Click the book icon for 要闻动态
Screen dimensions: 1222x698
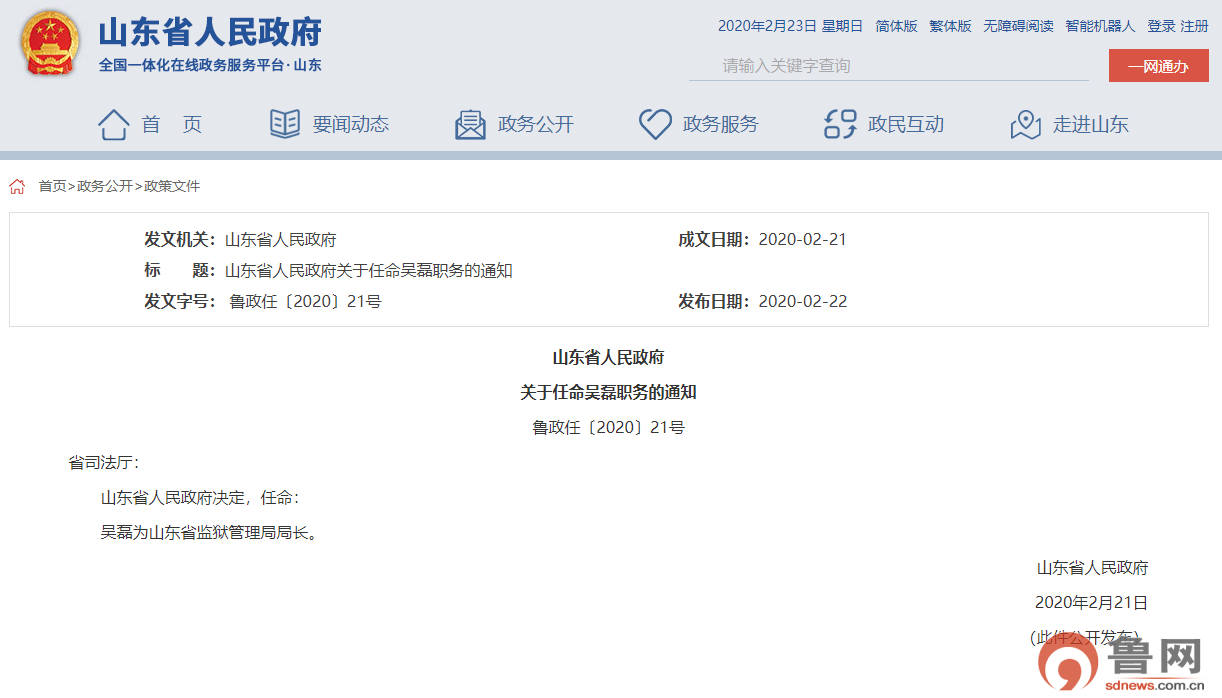tap(285, 125)
